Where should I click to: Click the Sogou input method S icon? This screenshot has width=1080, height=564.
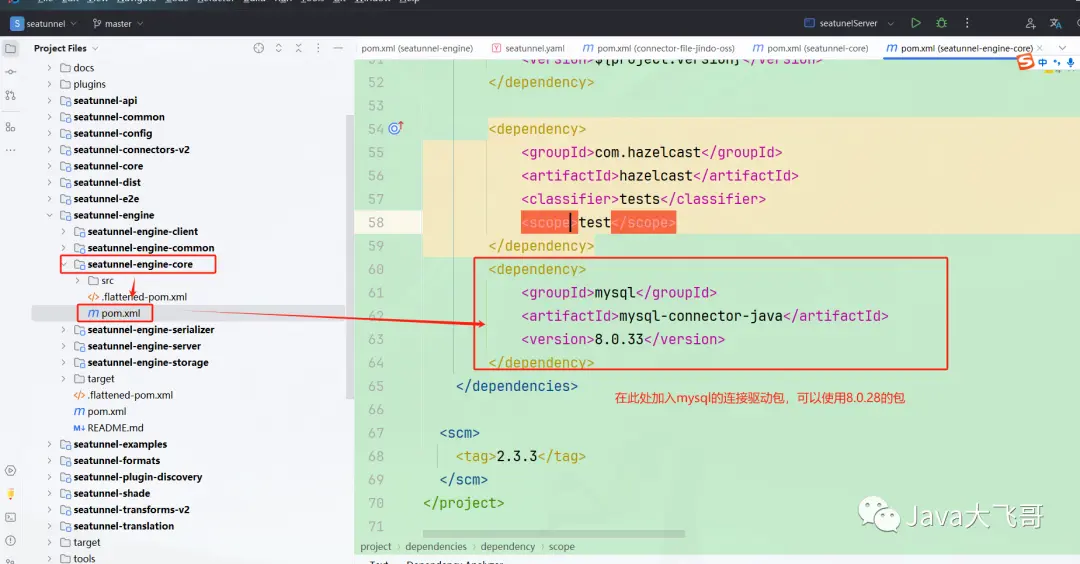point(1026,62)
